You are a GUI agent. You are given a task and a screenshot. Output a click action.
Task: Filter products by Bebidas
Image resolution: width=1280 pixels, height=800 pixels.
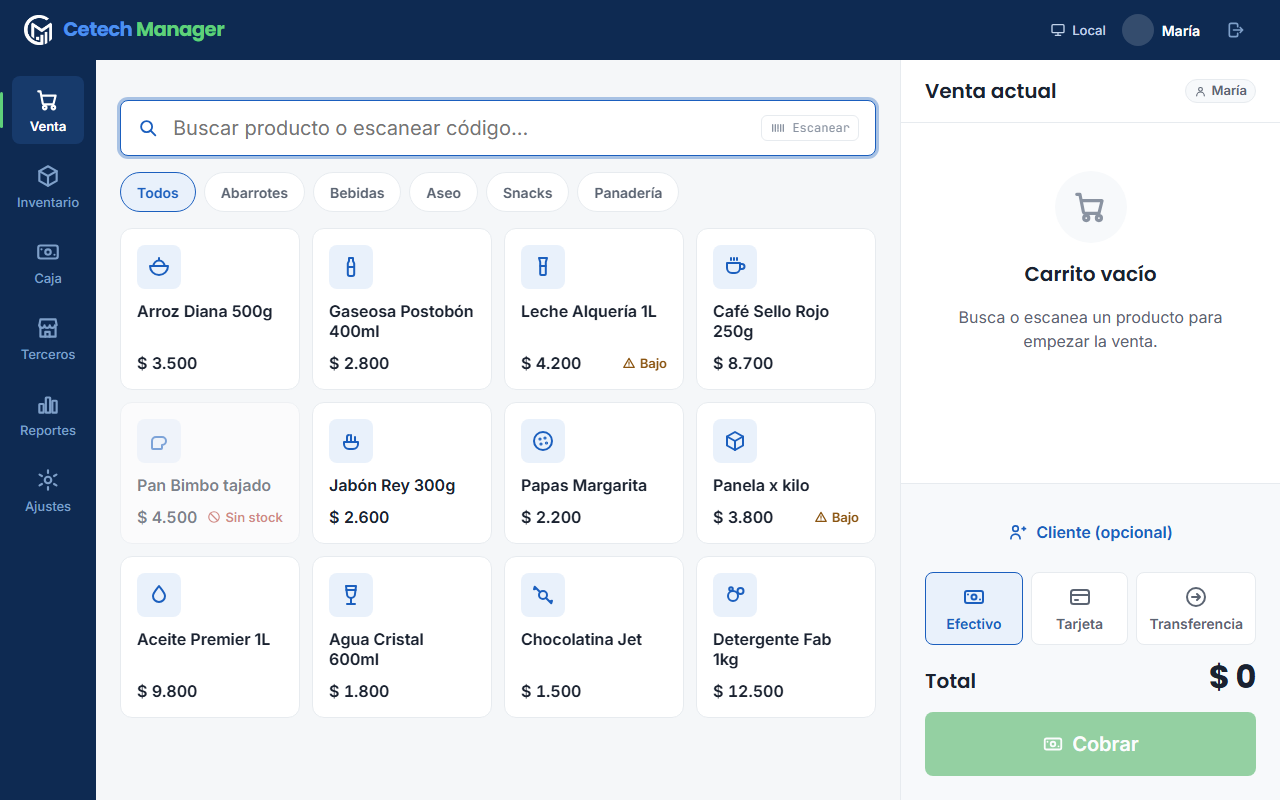[x=357, y=193]
